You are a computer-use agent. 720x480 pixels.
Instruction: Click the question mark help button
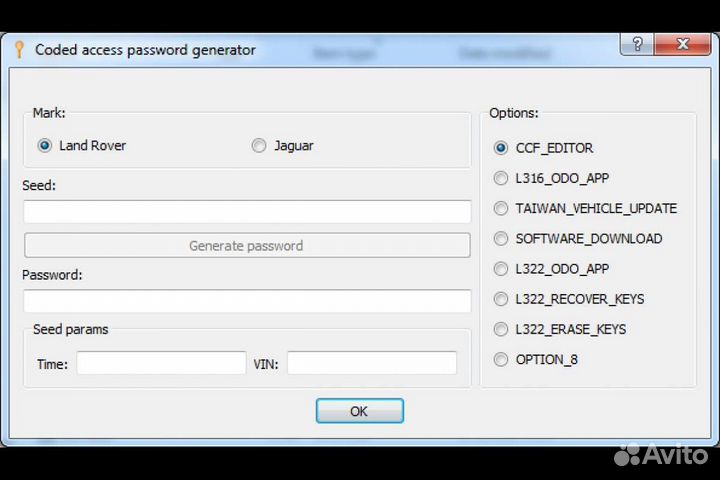(637, 46)
